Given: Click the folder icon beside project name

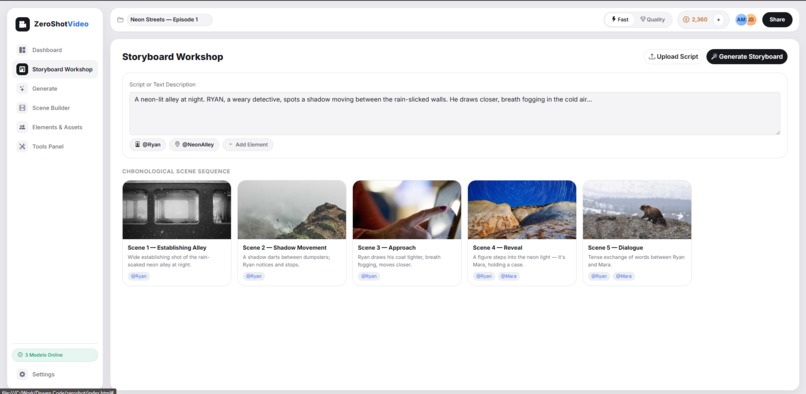Looking at the screenshot, I should click(x=120, y=20).
